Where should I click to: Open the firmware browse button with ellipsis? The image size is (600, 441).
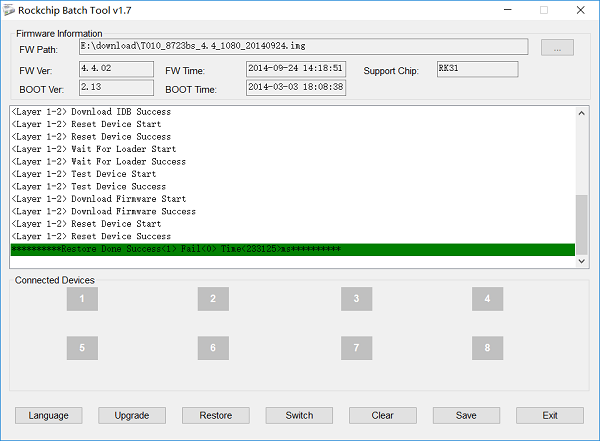coord(557,47)
